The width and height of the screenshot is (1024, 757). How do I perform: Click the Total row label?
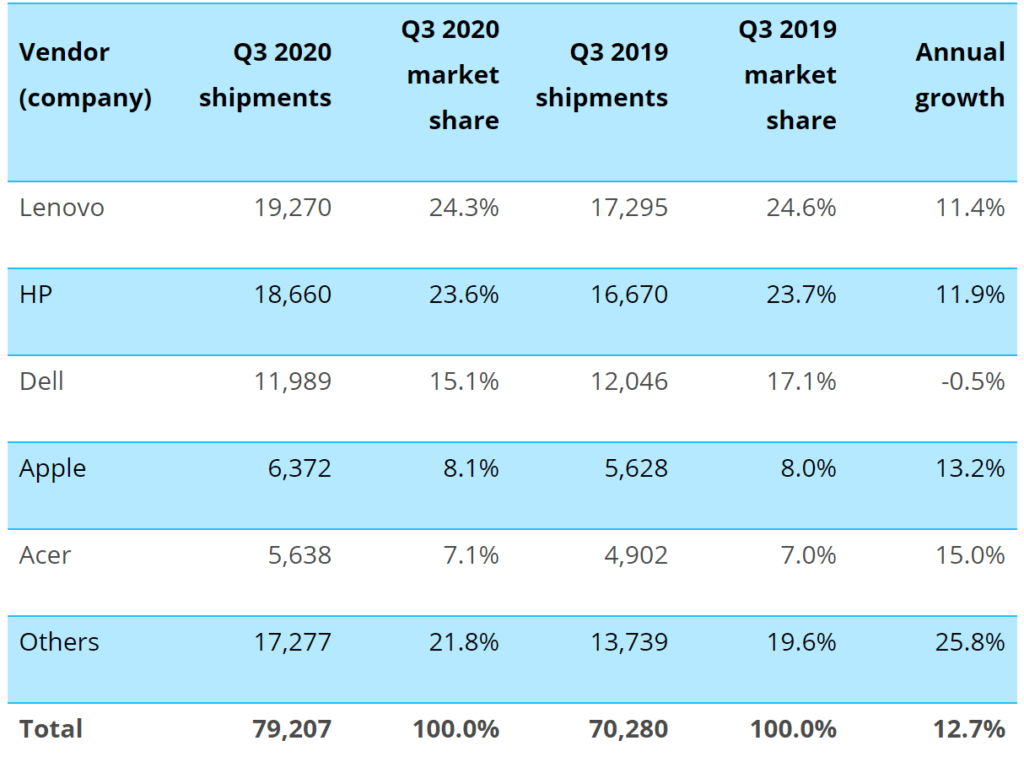(51, 729)
